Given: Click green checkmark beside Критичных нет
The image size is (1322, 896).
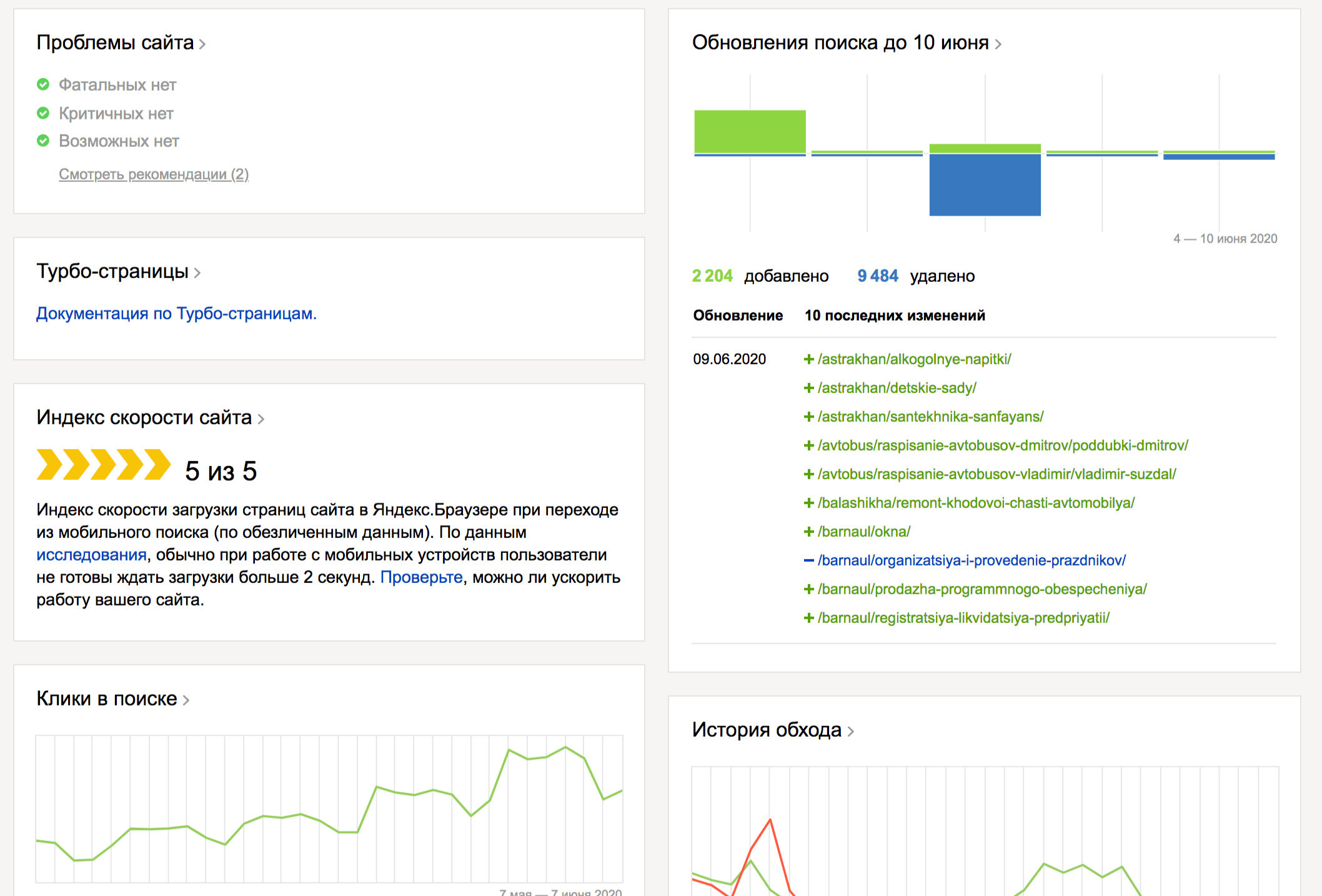Looking at the screenshot, I should 43,113.
